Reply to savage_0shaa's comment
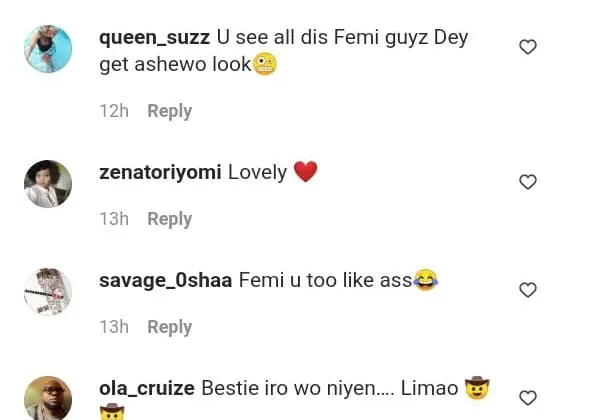The height and width of the screenshot is (420, 600). [169, 327]
